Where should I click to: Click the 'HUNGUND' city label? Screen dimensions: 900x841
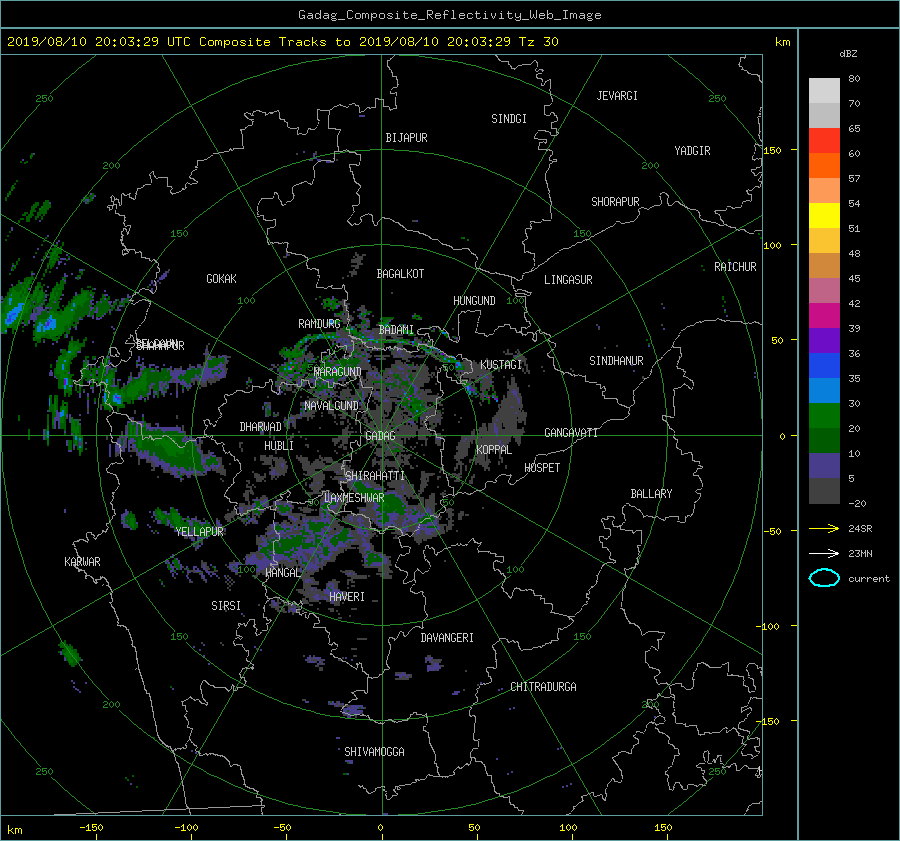coord(474,301)
